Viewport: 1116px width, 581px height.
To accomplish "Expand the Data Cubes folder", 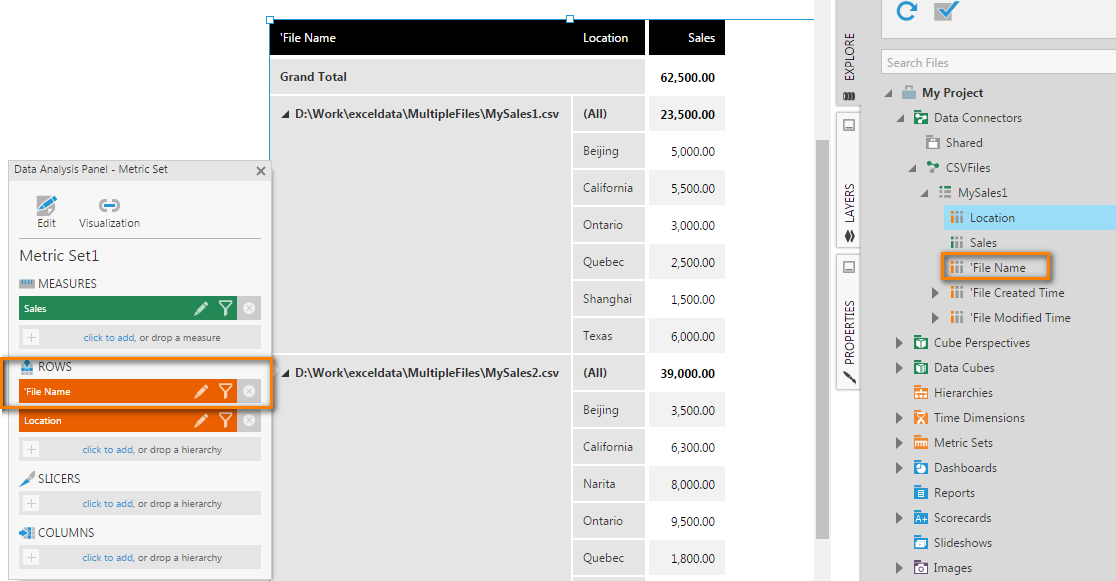I will coord(899,368).
